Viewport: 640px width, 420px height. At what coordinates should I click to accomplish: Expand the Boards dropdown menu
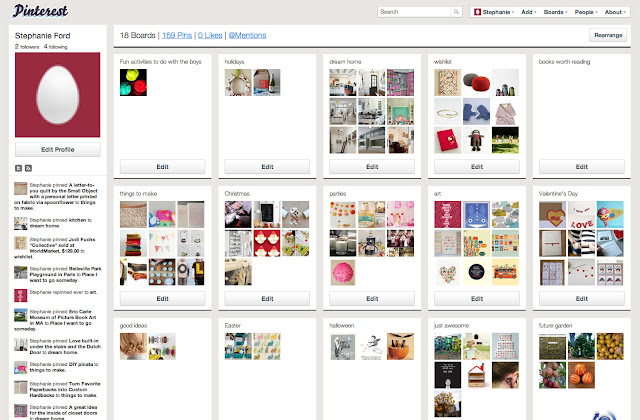point(555,12)
